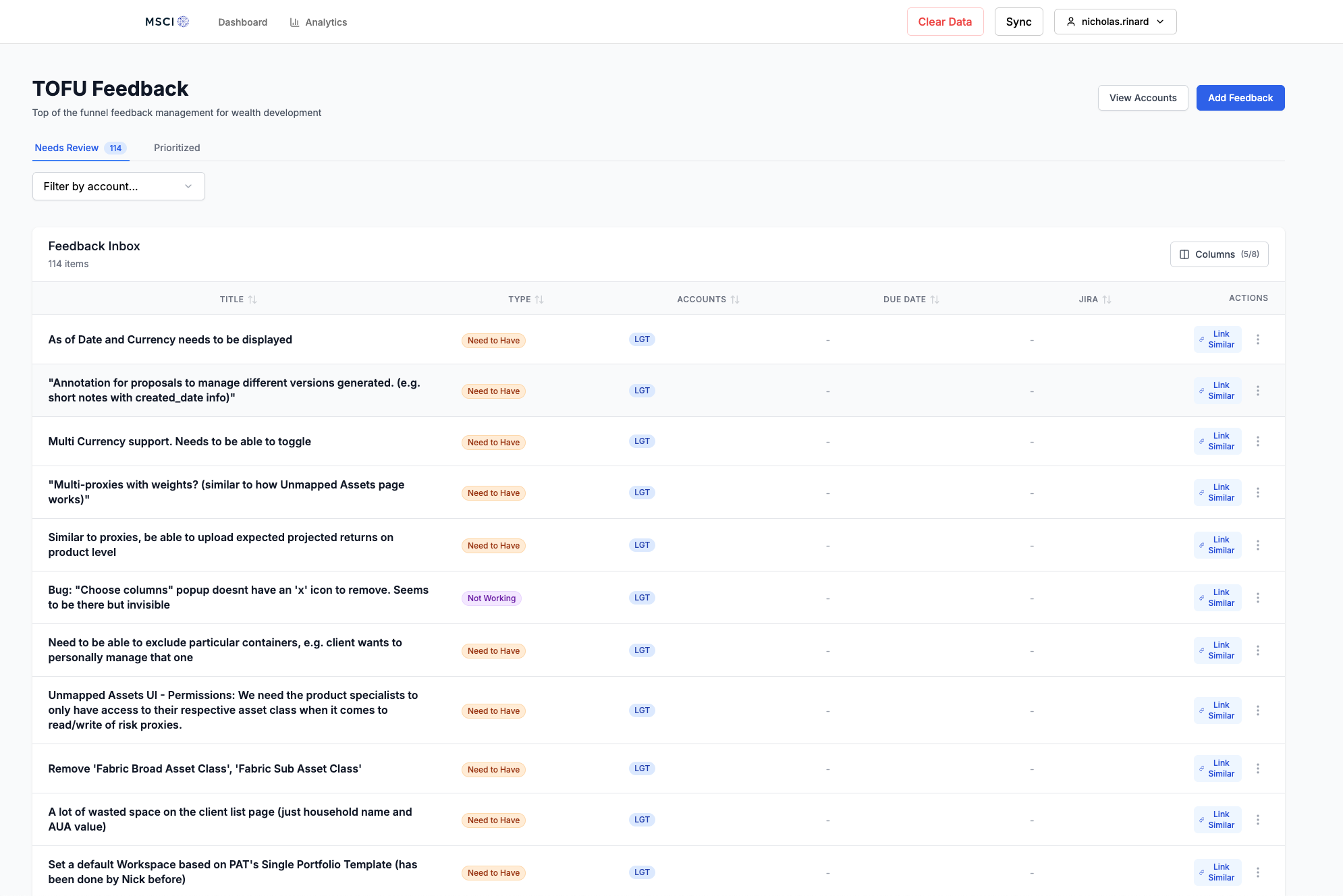Viewport: 1343px width, 896px height.
Task: Click the View Accounts button
Action: pos(1143,97)
